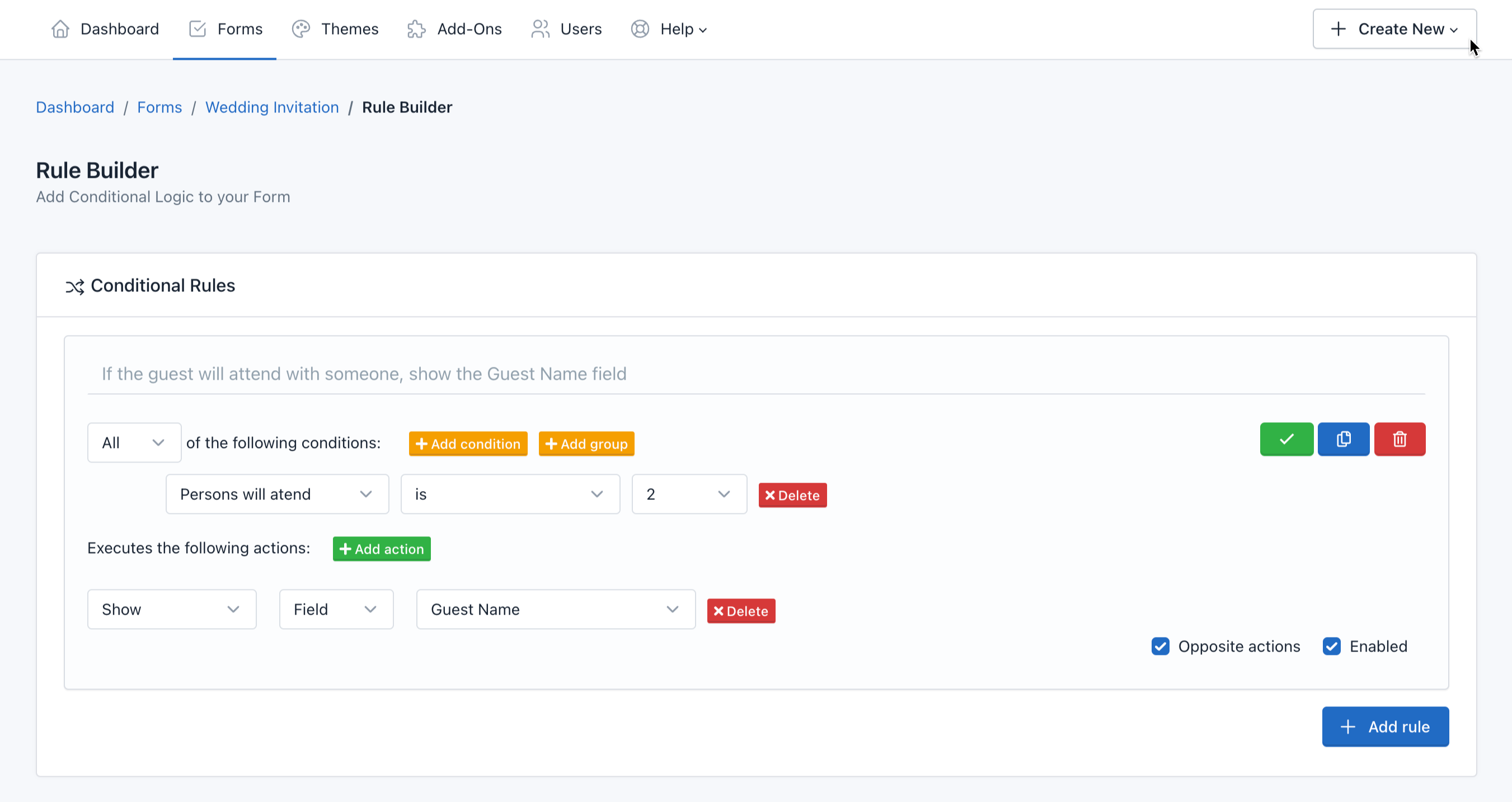
Task: Click the Help lifebuoy icon
Action: click(x=640, y=29)
